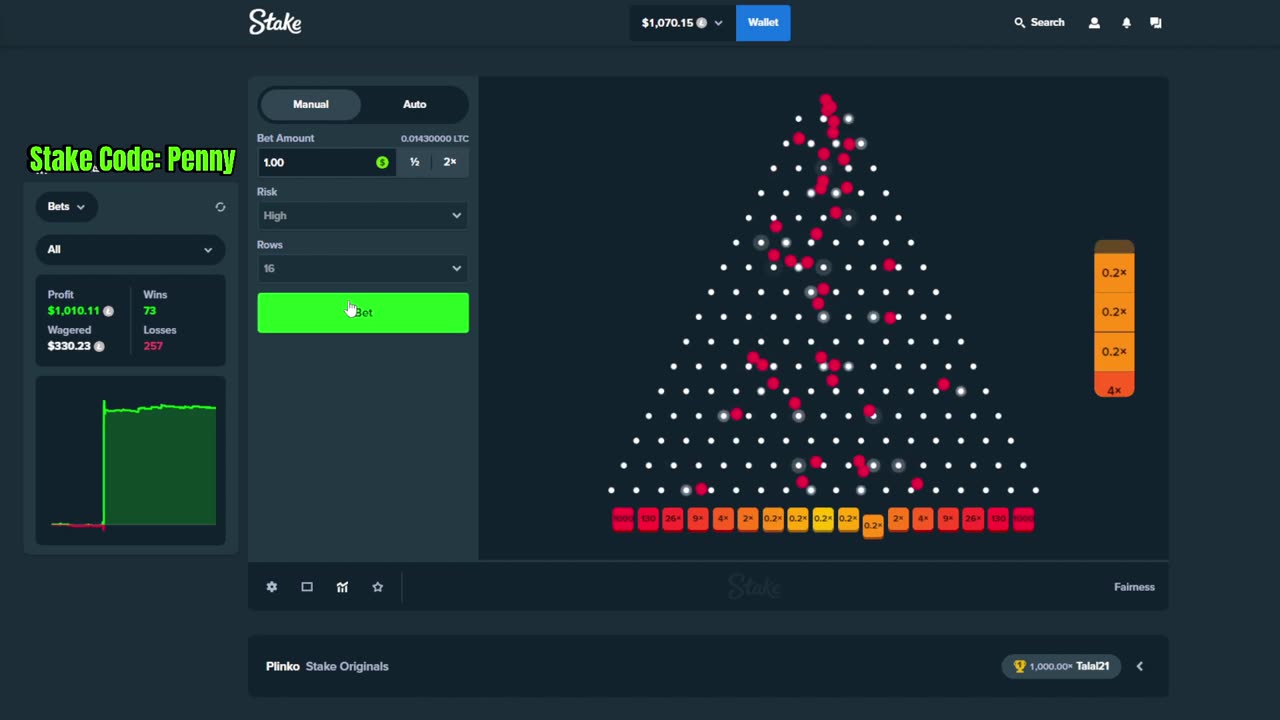Double the bet with 2× button
1280x720 pixels.
[x=450, y=162]
